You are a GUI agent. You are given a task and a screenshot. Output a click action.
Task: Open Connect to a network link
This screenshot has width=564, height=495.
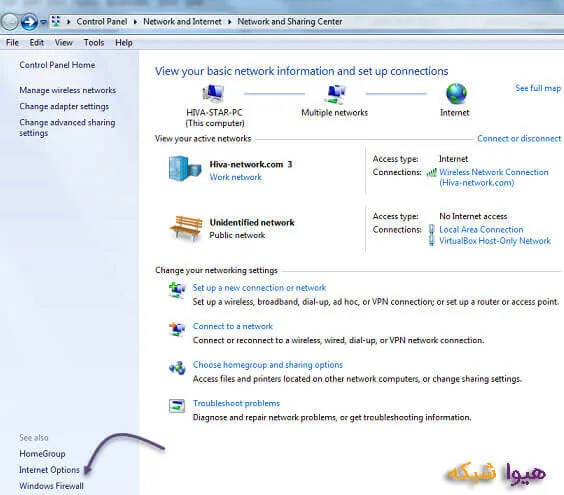click(x=233, y=326)
